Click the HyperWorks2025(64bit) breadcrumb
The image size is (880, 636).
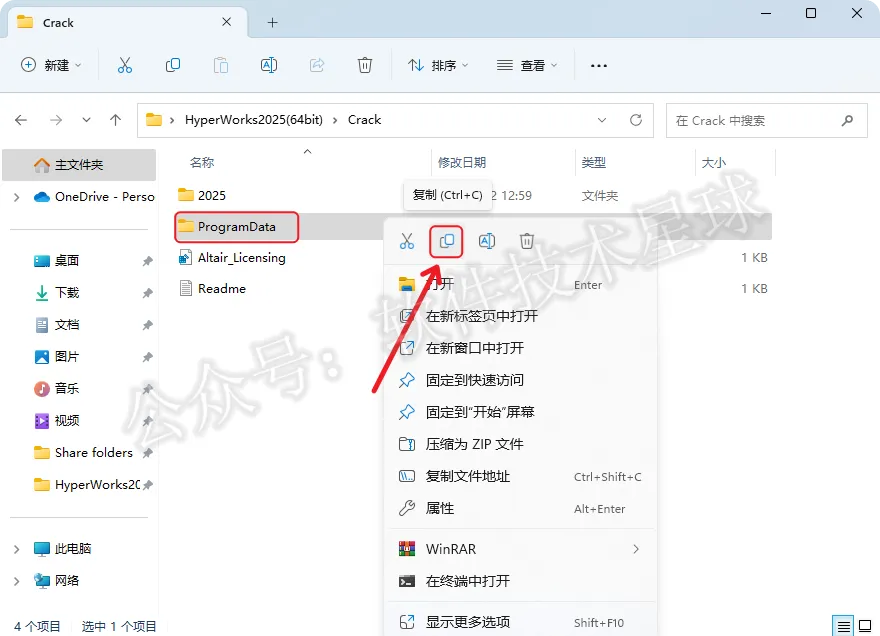(254, 120)
